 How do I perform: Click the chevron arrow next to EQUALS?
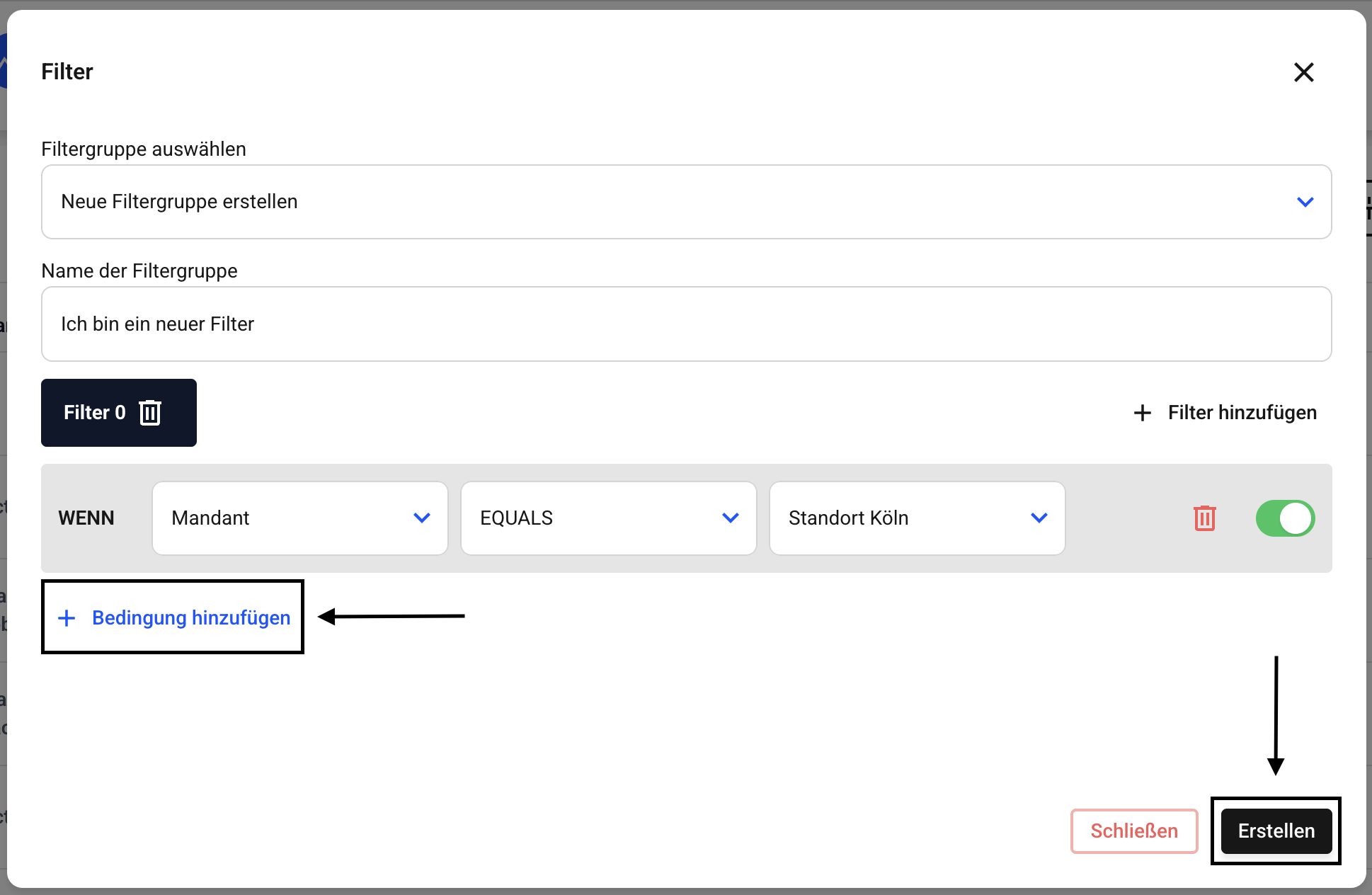coord(731,518)
